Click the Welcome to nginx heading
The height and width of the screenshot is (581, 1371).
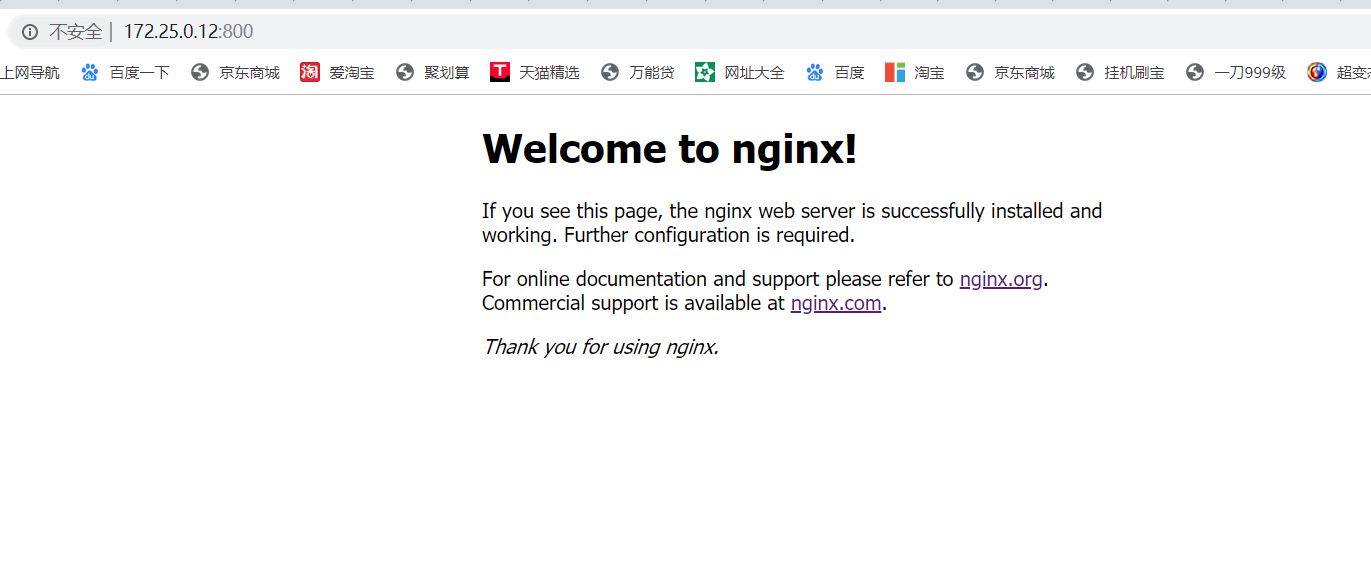668,148
